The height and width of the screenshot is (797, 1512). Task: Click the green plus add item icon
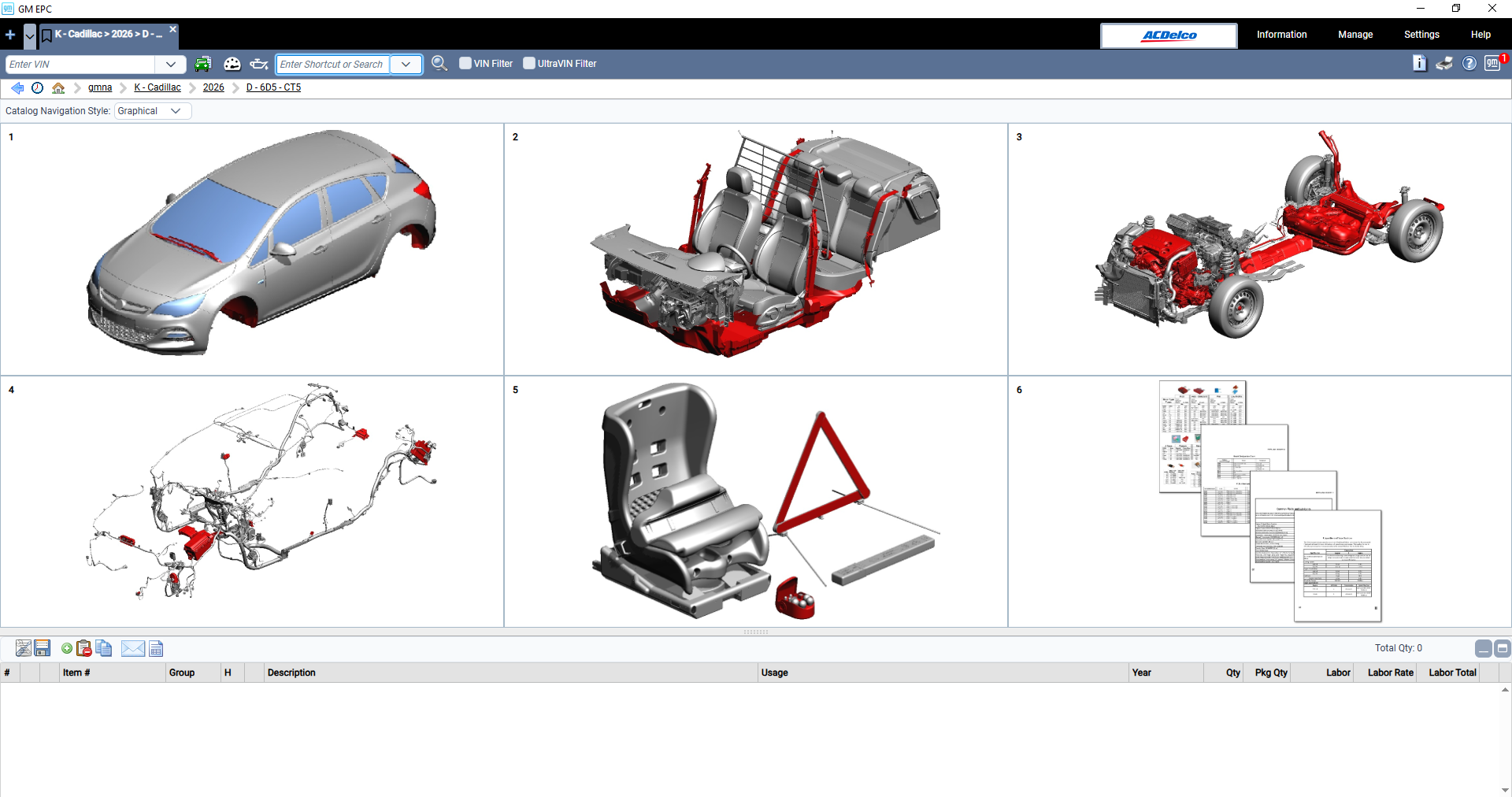(x=66, y=648)
